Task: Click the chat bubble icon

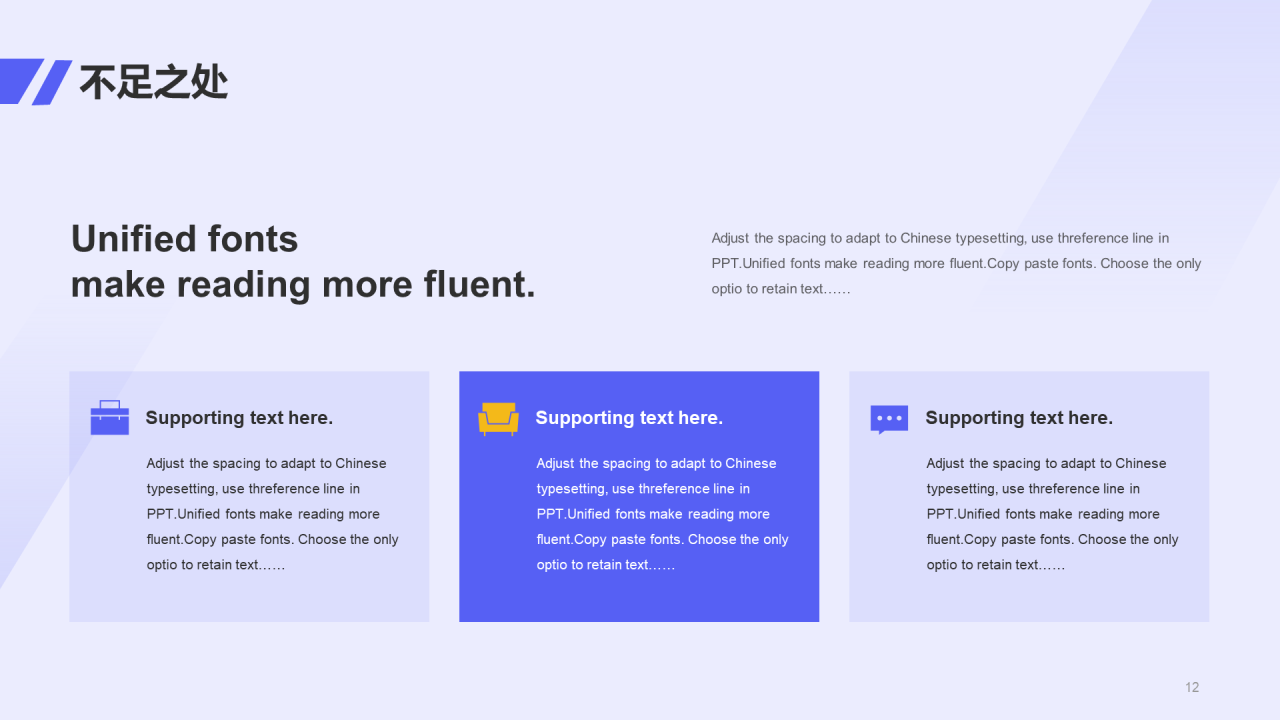Action: coord(889,419)
